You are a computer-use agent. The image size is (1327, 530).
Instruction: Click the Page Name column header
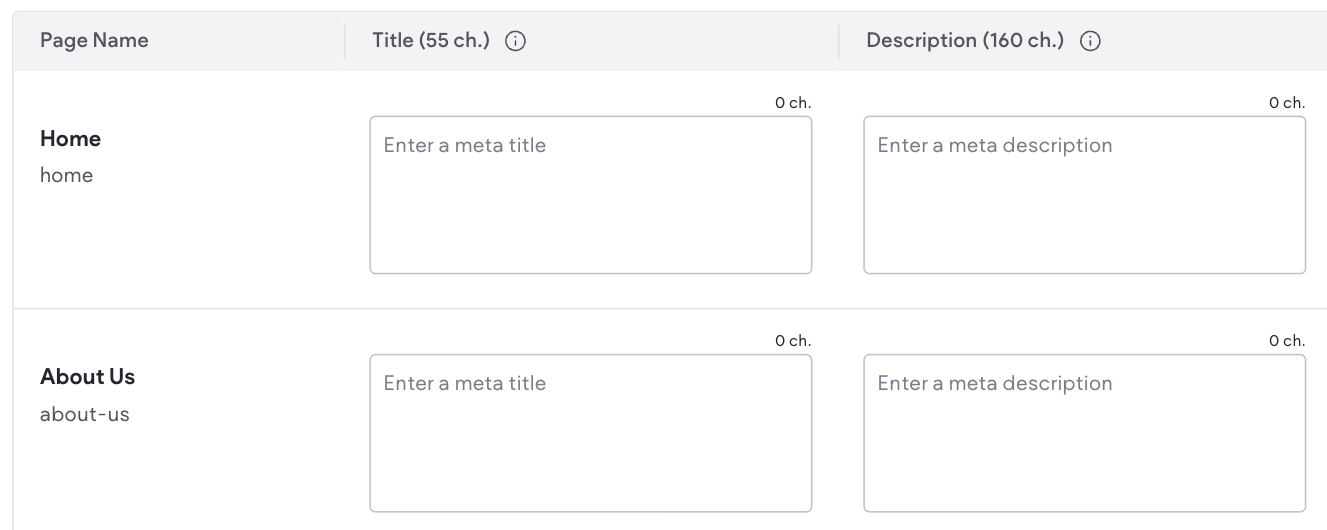pyautogui.click(x=94, y=41)
